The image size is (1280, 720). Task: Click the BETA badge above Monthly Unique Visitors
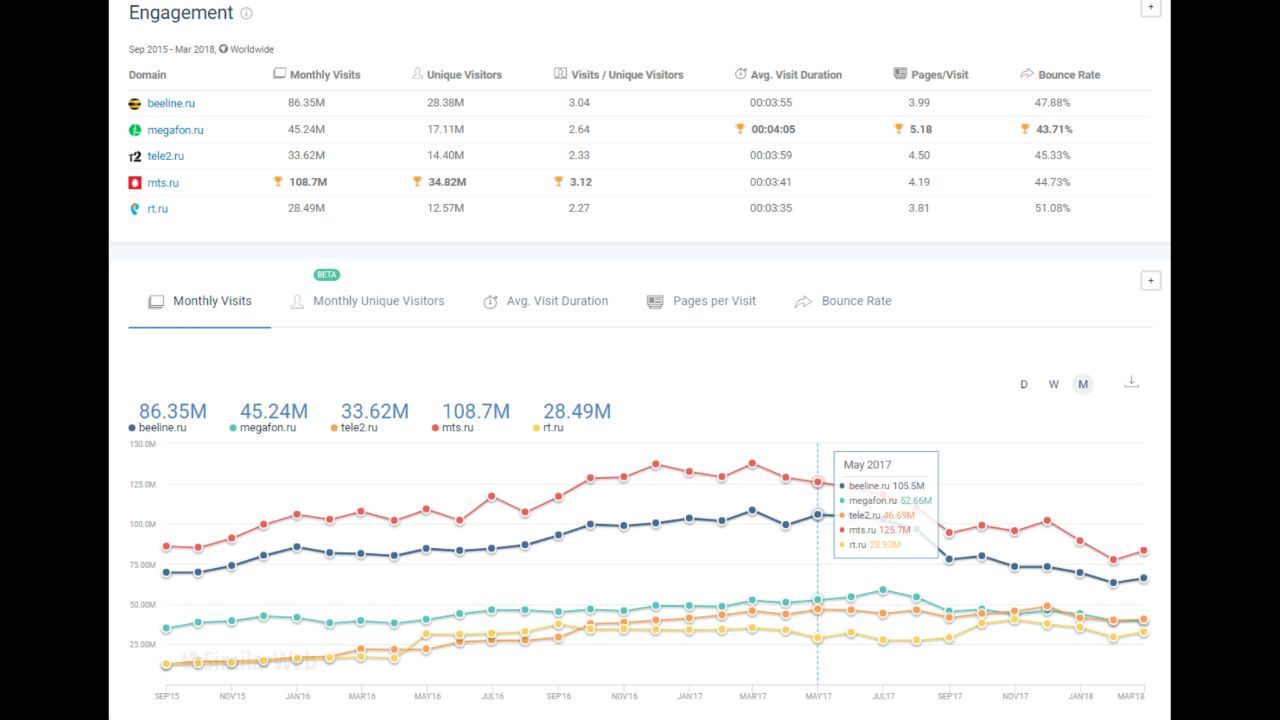tap(327, 275)
